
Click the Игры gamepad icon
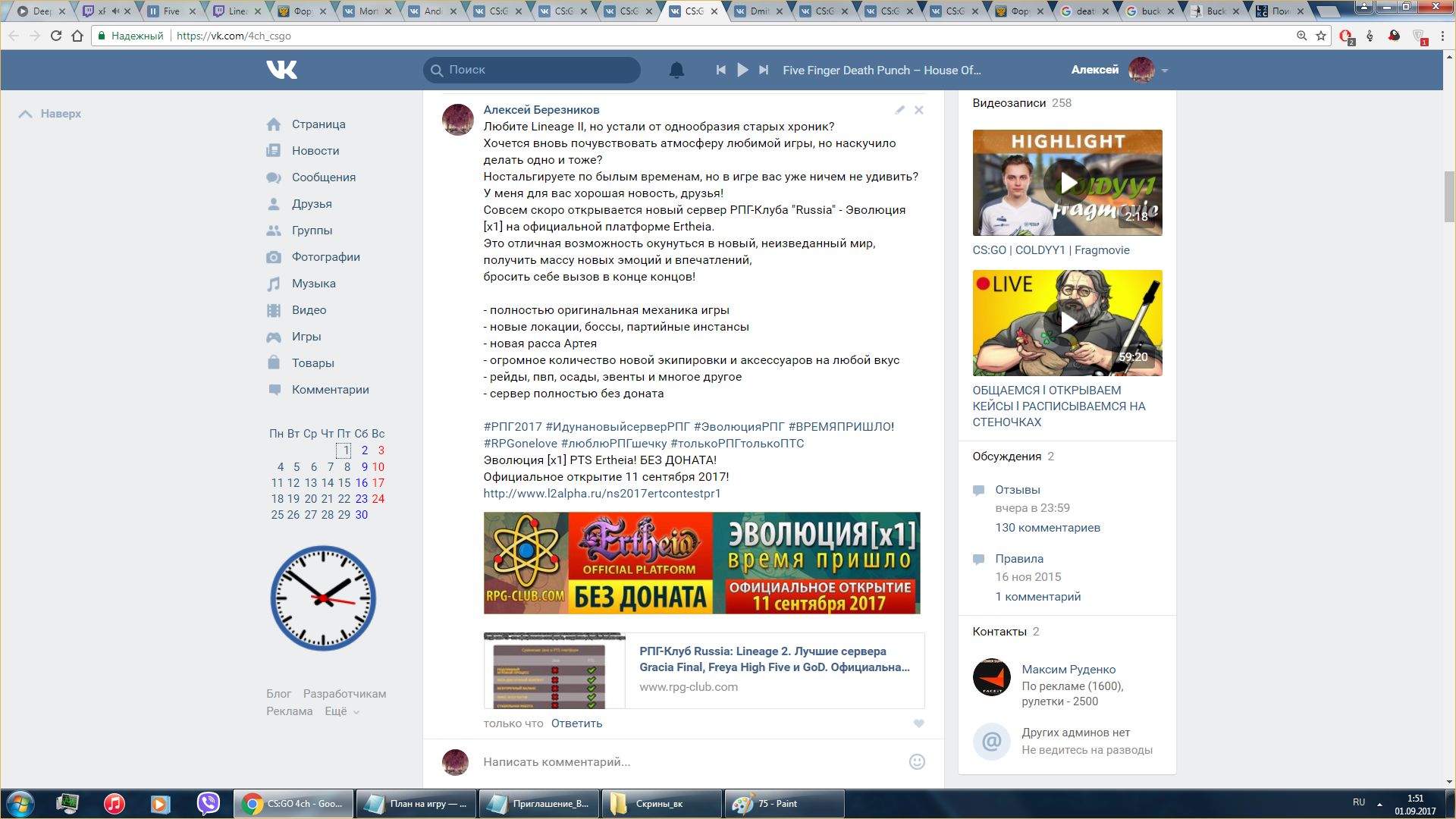coord(274,337)
